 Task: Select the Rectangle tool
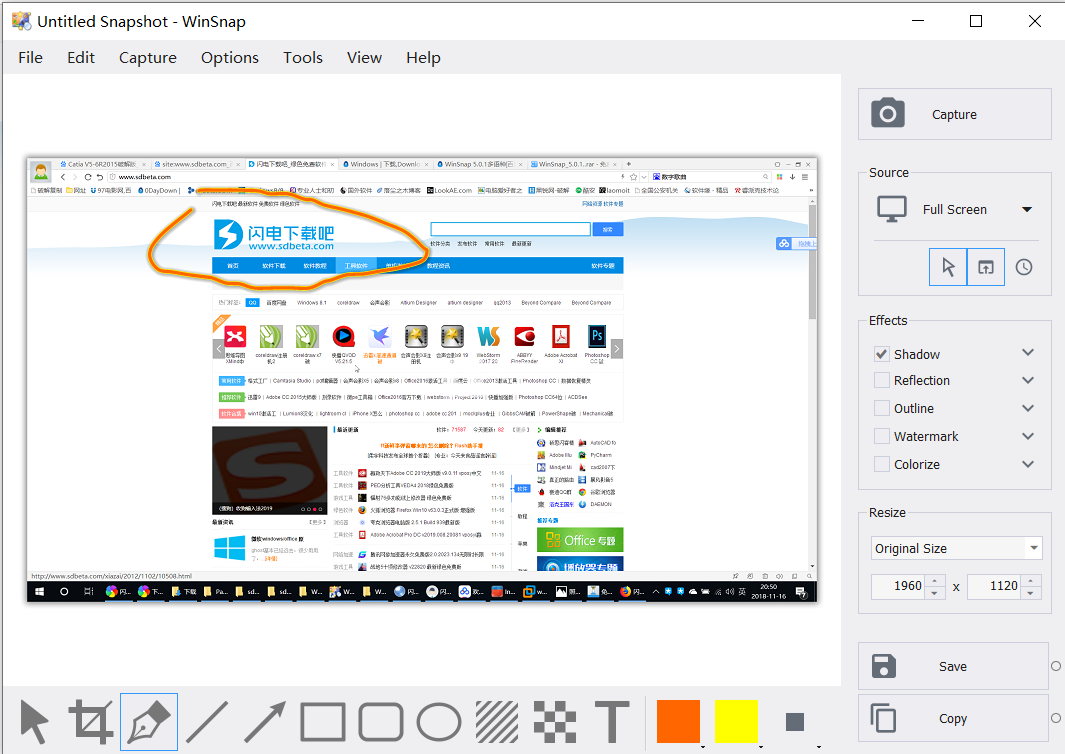point(323,721)
